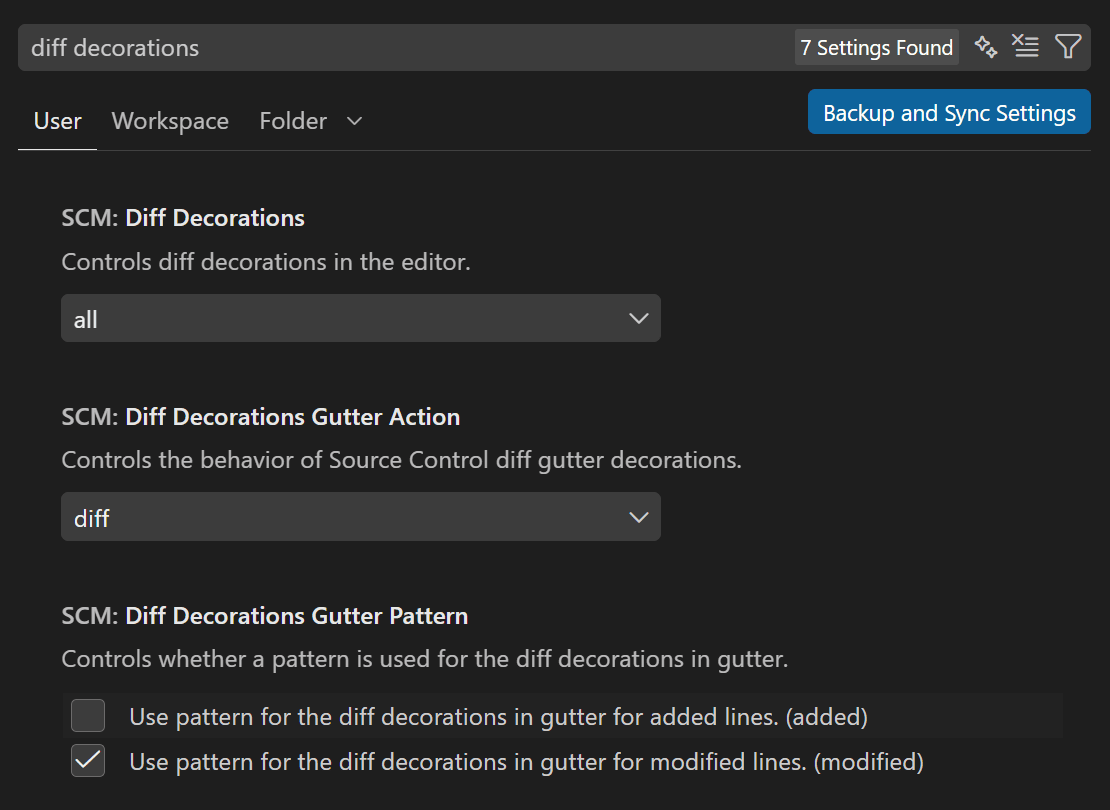Select the User settings tab

(57, 120)
